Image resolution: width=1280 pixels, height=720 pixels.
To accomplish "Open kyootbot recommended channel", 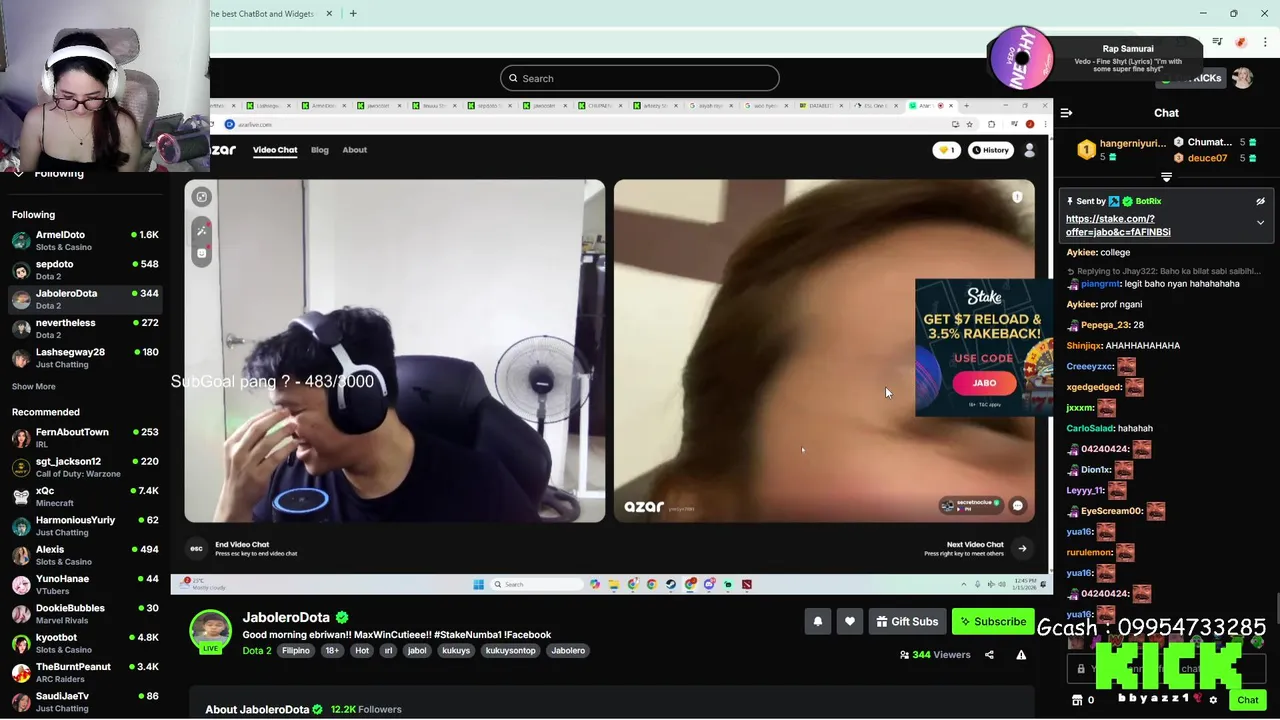I will click(x=85, y=643).
